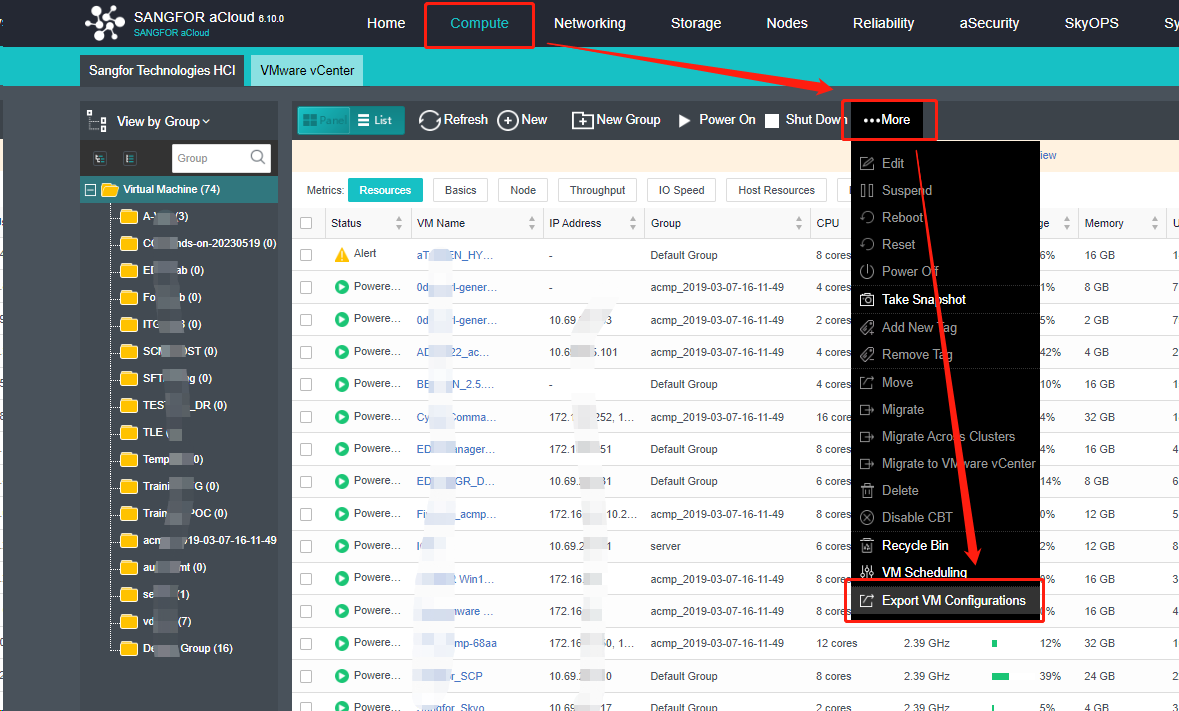The image size is (1179, 711).
Task: Open the More actions dropdown menu
Action: (887, 120)
